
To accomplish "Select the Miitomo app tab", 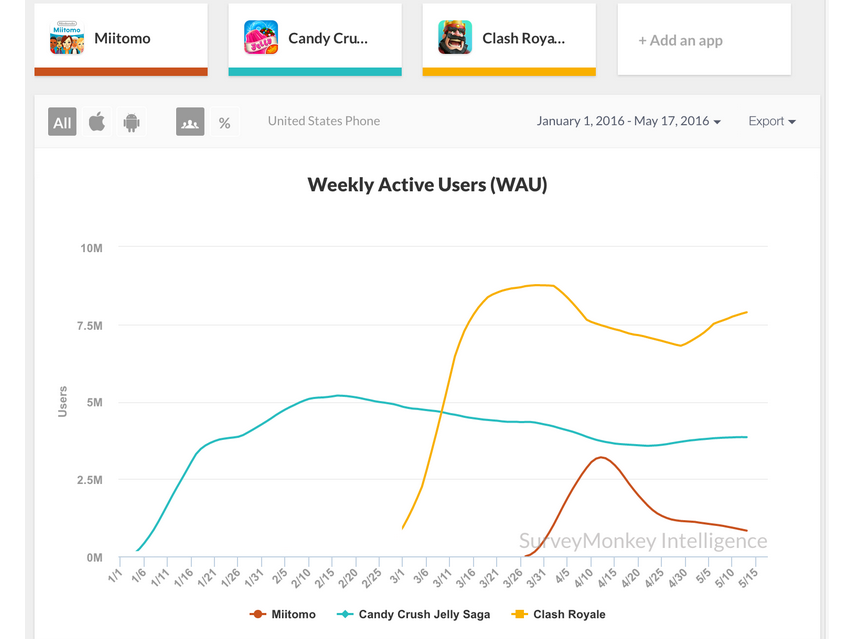I will [120, 38].
